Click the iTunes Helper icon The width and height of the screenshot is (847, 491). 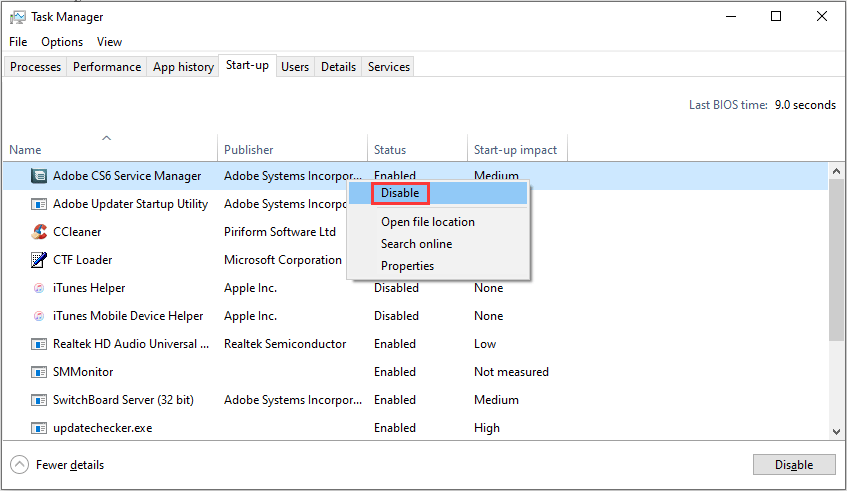click(x=39, y=288)
